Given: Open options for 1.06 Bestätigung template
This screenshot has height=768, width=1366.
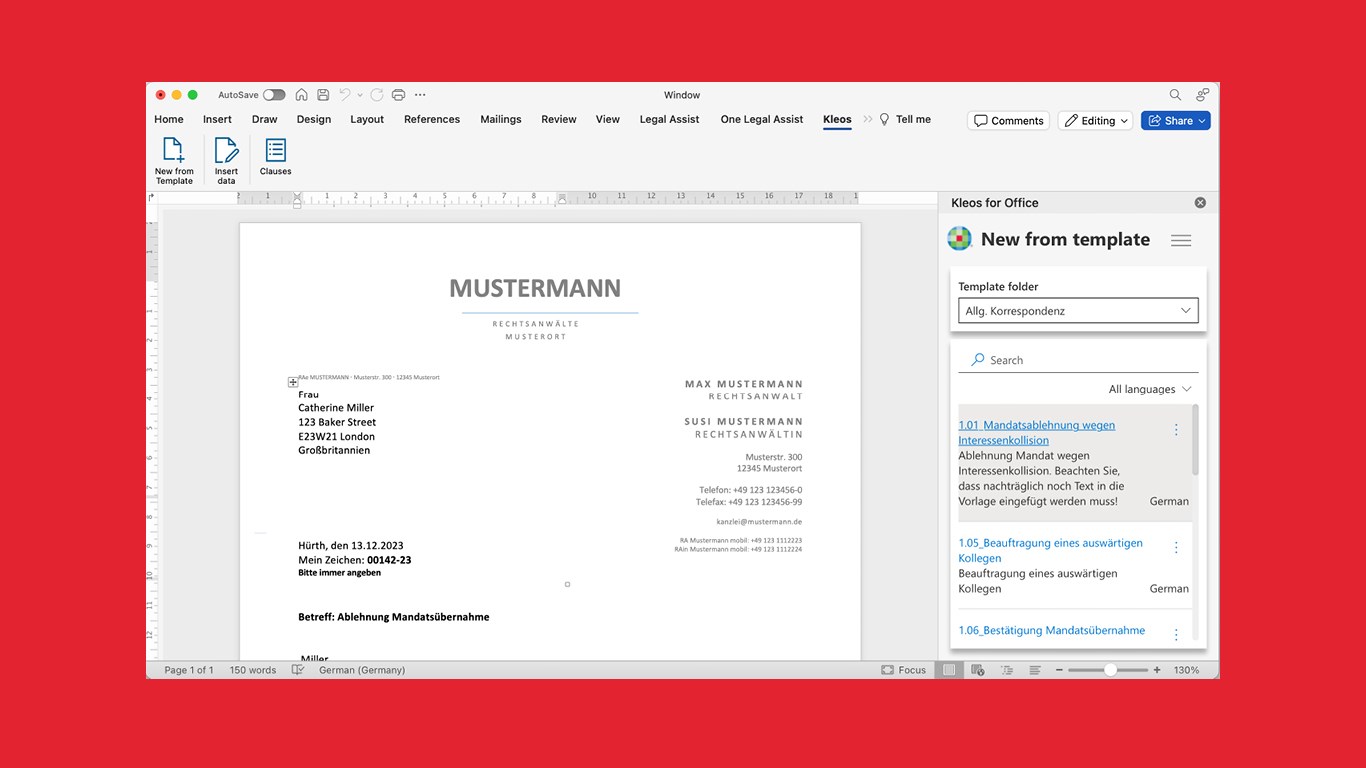Looking at the screenshot, I should 1176,635.
